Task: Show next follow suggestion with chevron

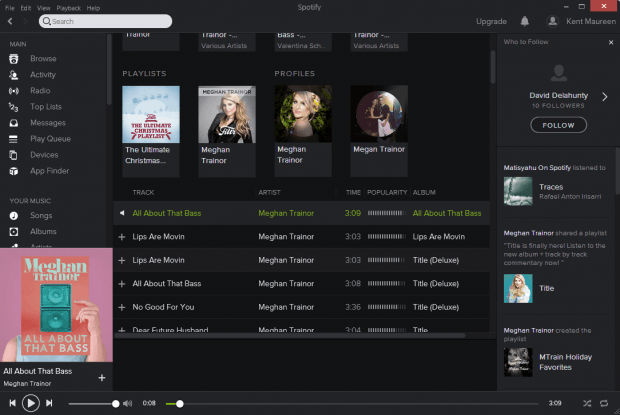Action: 605,97
